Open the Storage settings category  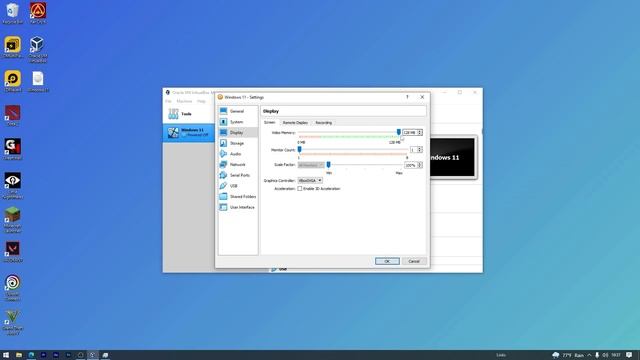click(238, 143)
